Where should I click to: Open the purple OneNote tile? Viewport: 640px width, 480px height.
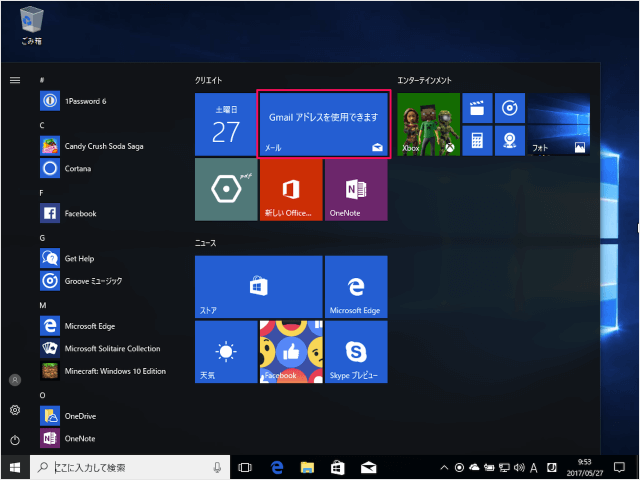356,189
